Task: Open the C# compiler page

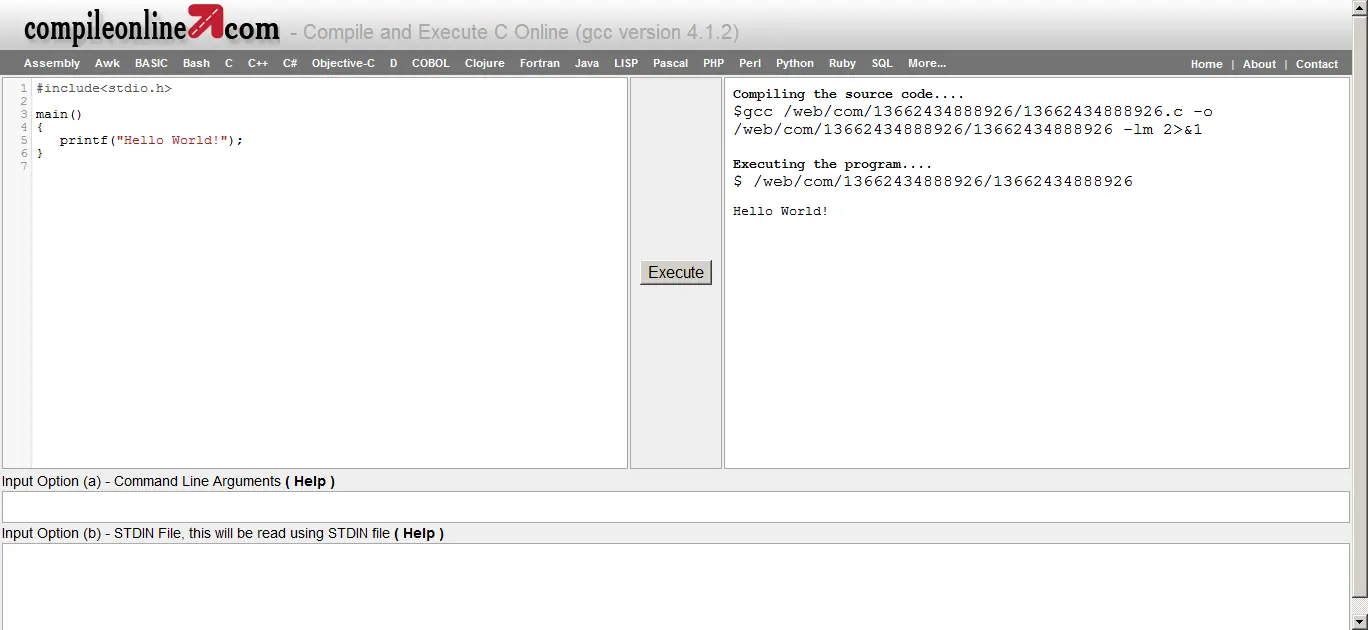Action: (x=290, y=63)
